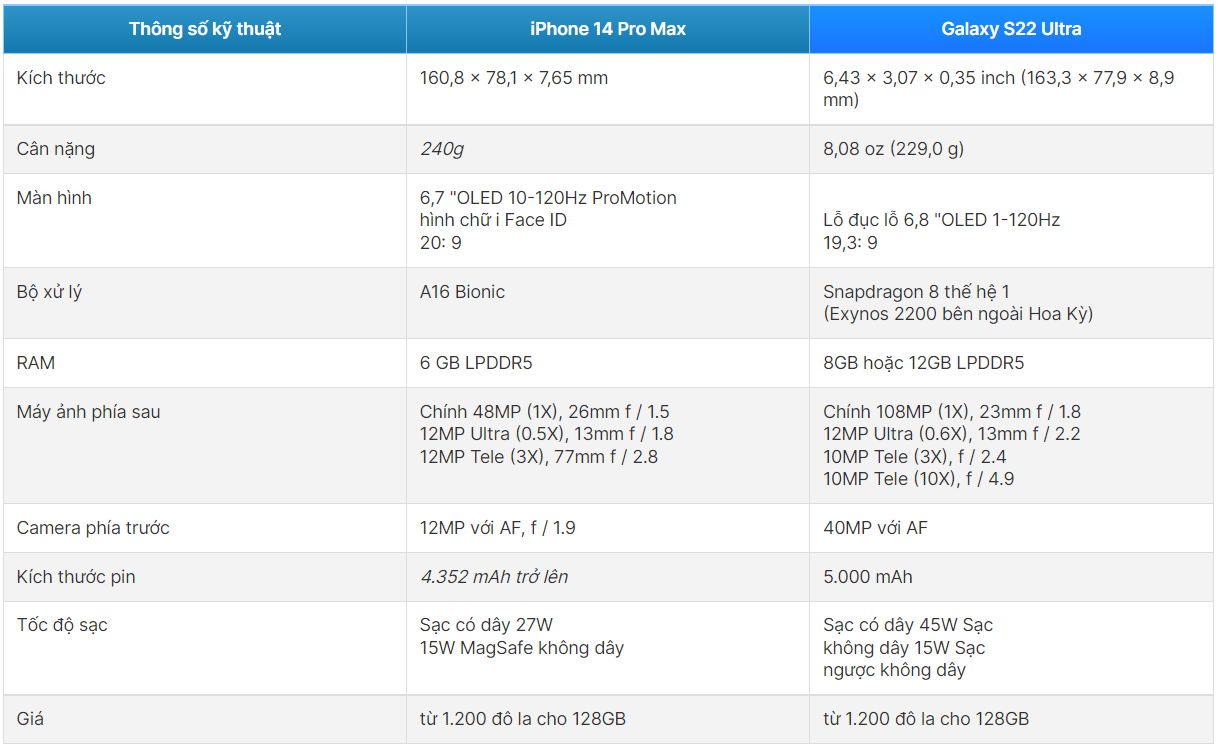This screenshot has width=1218, height=749.
Task: Select the '40MP với AF' cell
Action: click(1011, 528)
